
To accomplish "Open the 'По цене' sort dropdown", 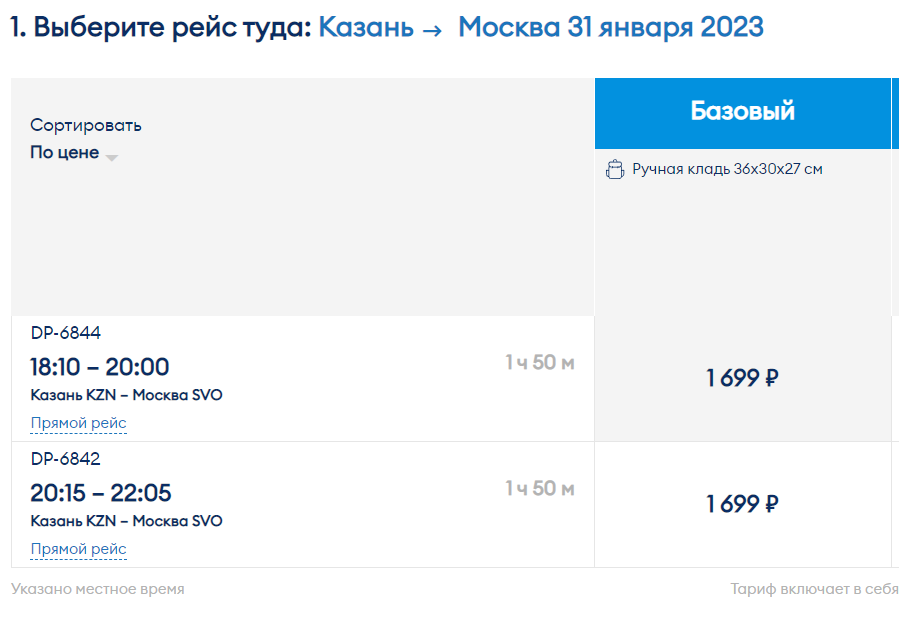I will 74,152.
